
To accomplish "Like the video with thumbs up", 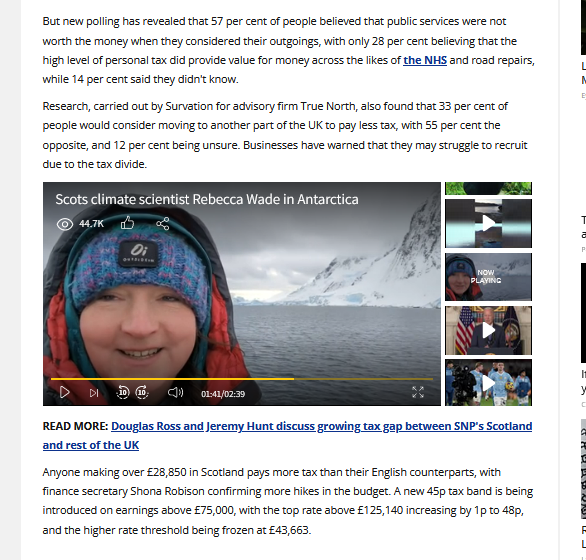I will click(x=127, y=223).
